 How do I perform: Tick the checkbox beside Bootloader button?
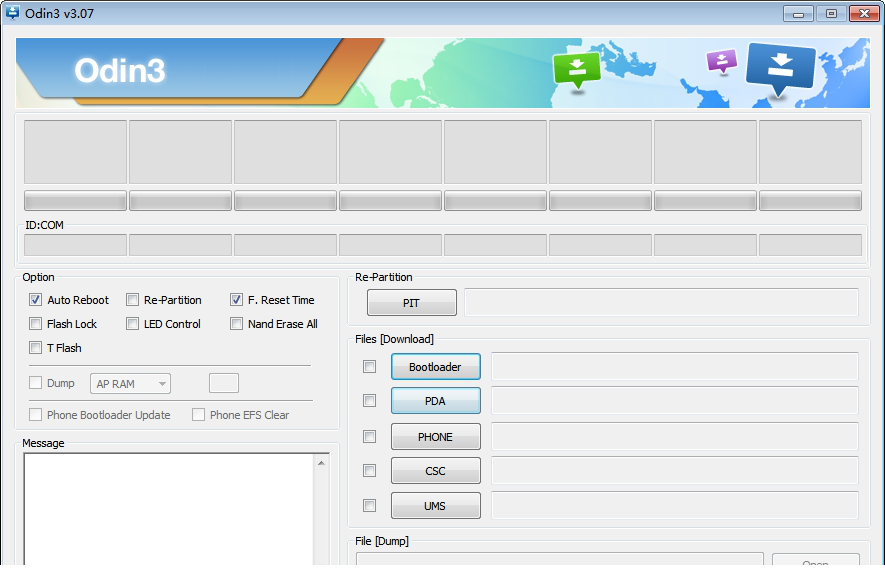370,367
